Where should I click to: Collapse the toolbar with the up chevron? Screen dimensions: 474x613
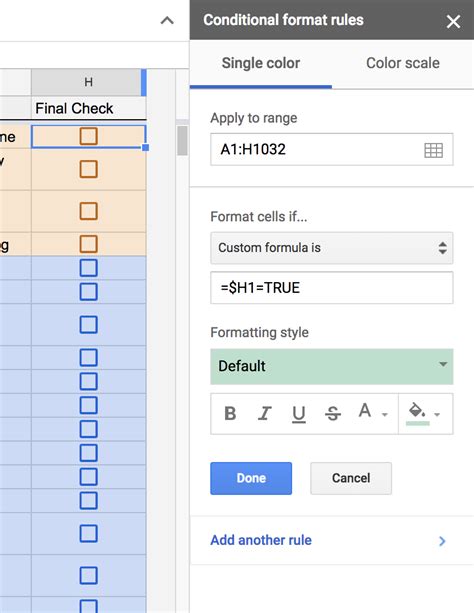(x=167, y=20)
